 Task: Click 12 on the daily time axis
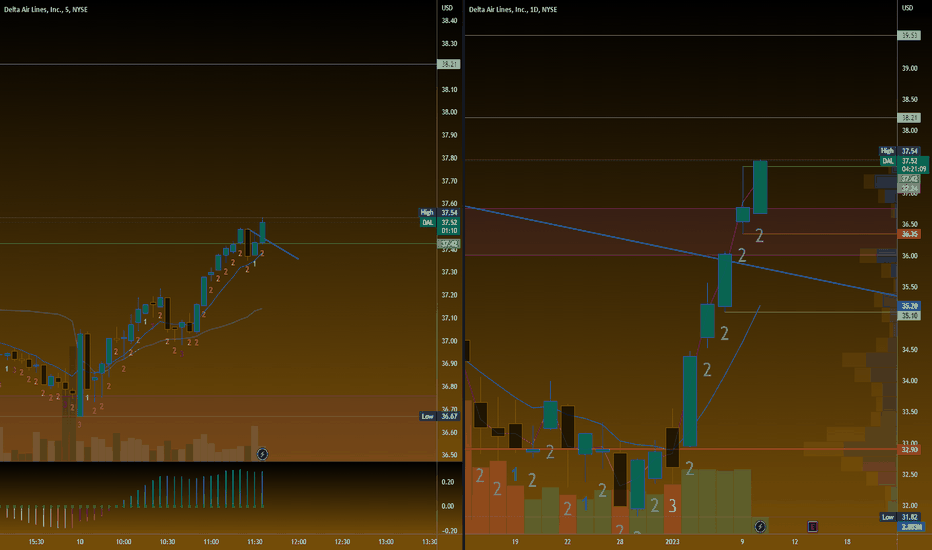795,542
